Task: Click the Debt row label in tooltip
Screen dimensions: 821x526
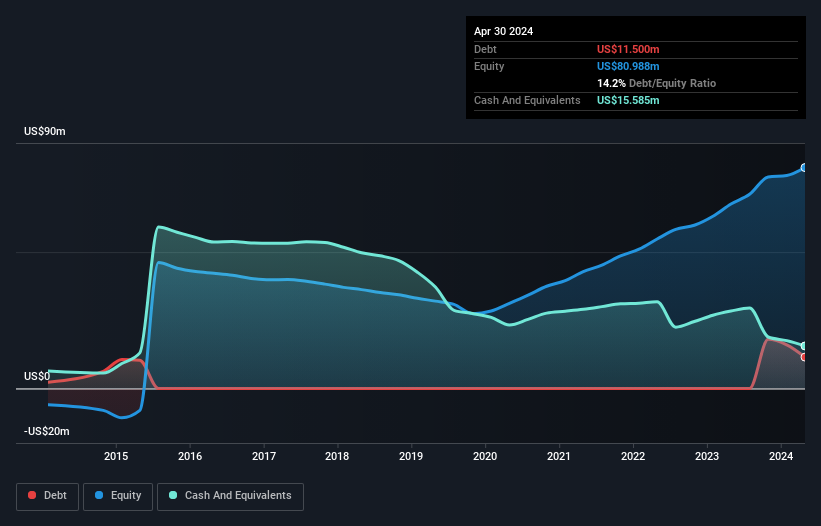Action: [x=485, y=49]
